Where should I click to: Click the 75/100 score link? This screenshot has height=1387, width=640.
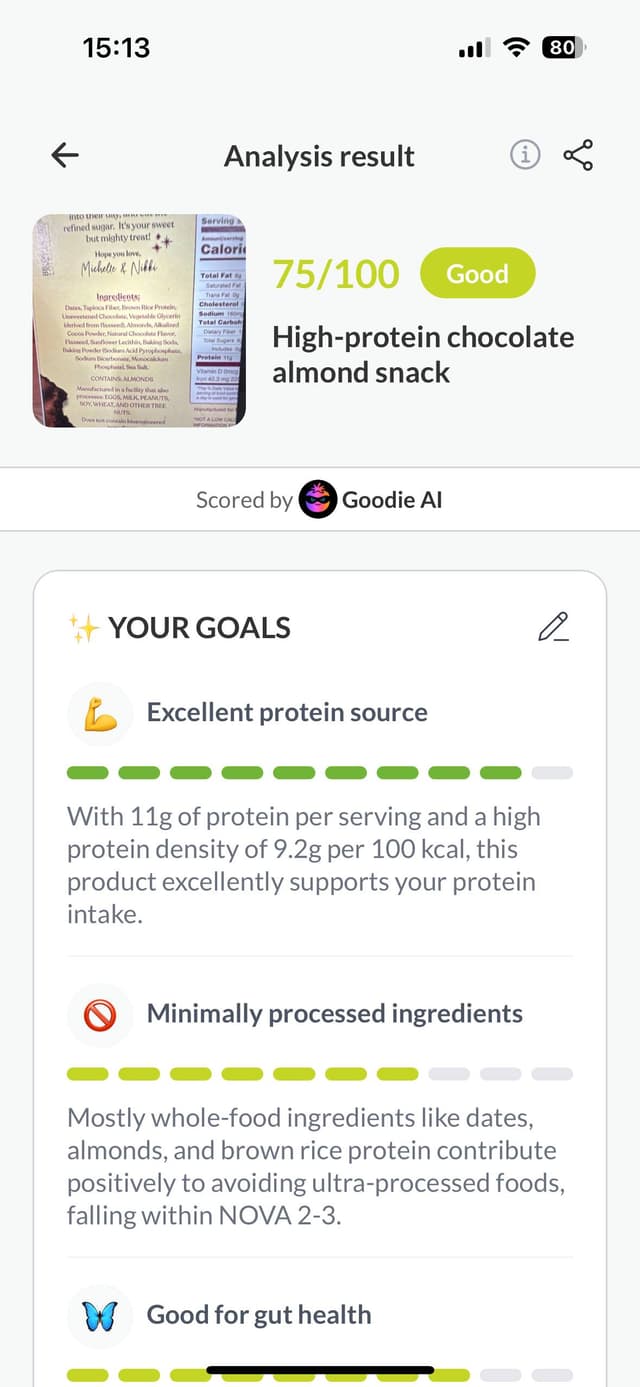(337, 272)
